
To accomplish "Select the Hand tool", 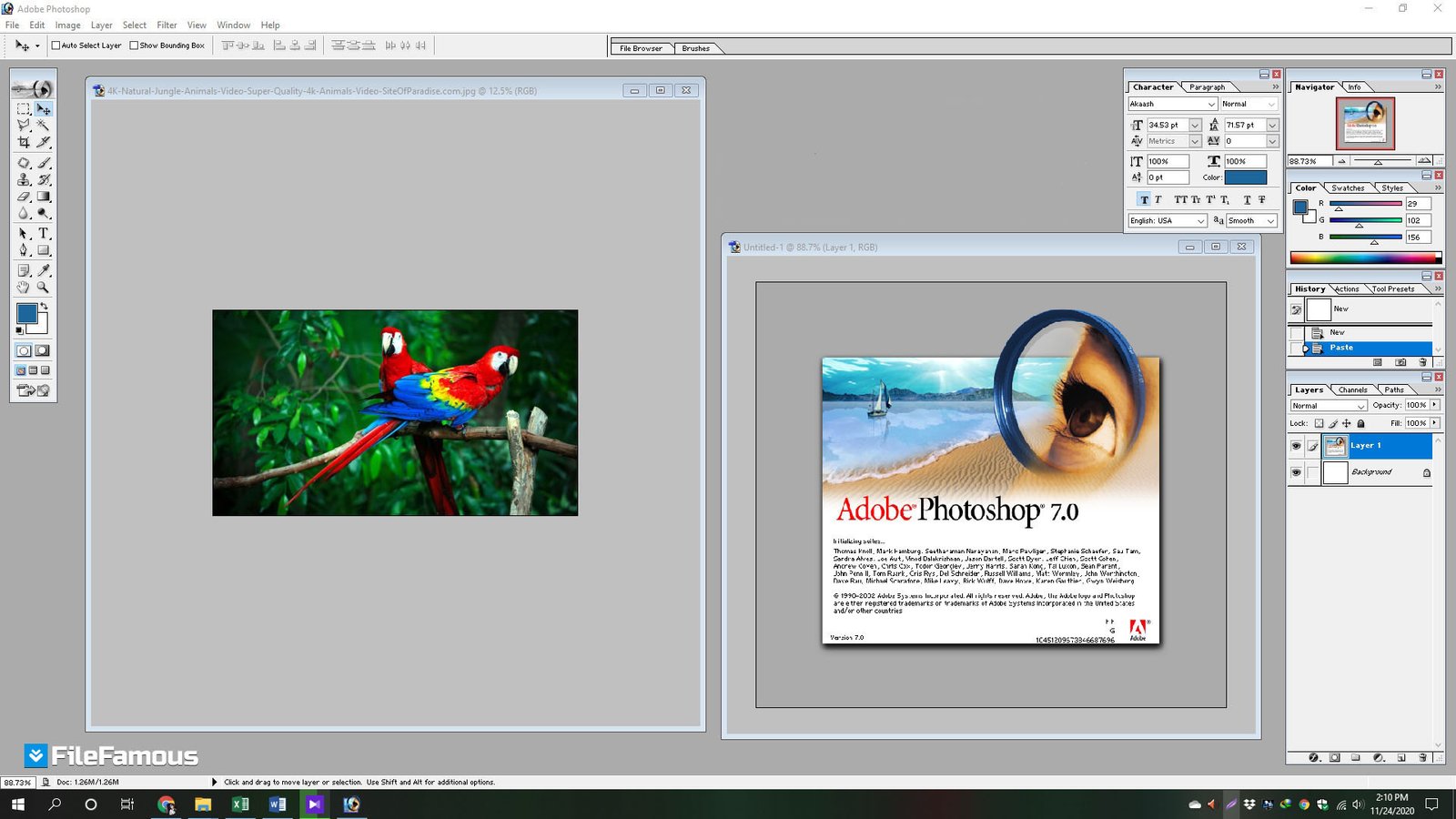I will pyautogui.click(x=24, y=287).
